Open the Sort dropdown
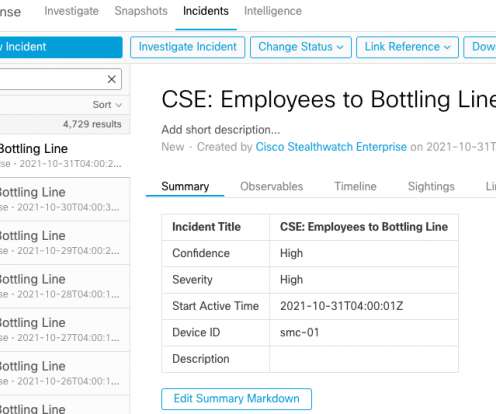 (x=107, y=105)
